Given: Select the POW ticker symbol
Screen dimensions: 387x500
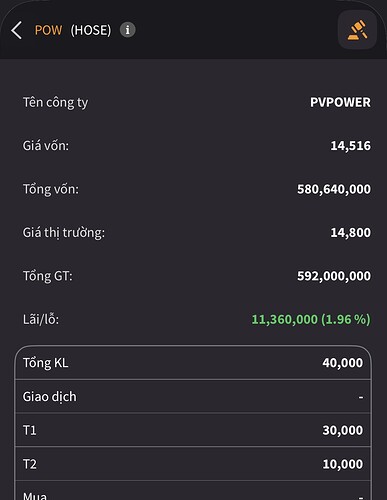Looking at the screenshot, I should (x=48, y=30).
